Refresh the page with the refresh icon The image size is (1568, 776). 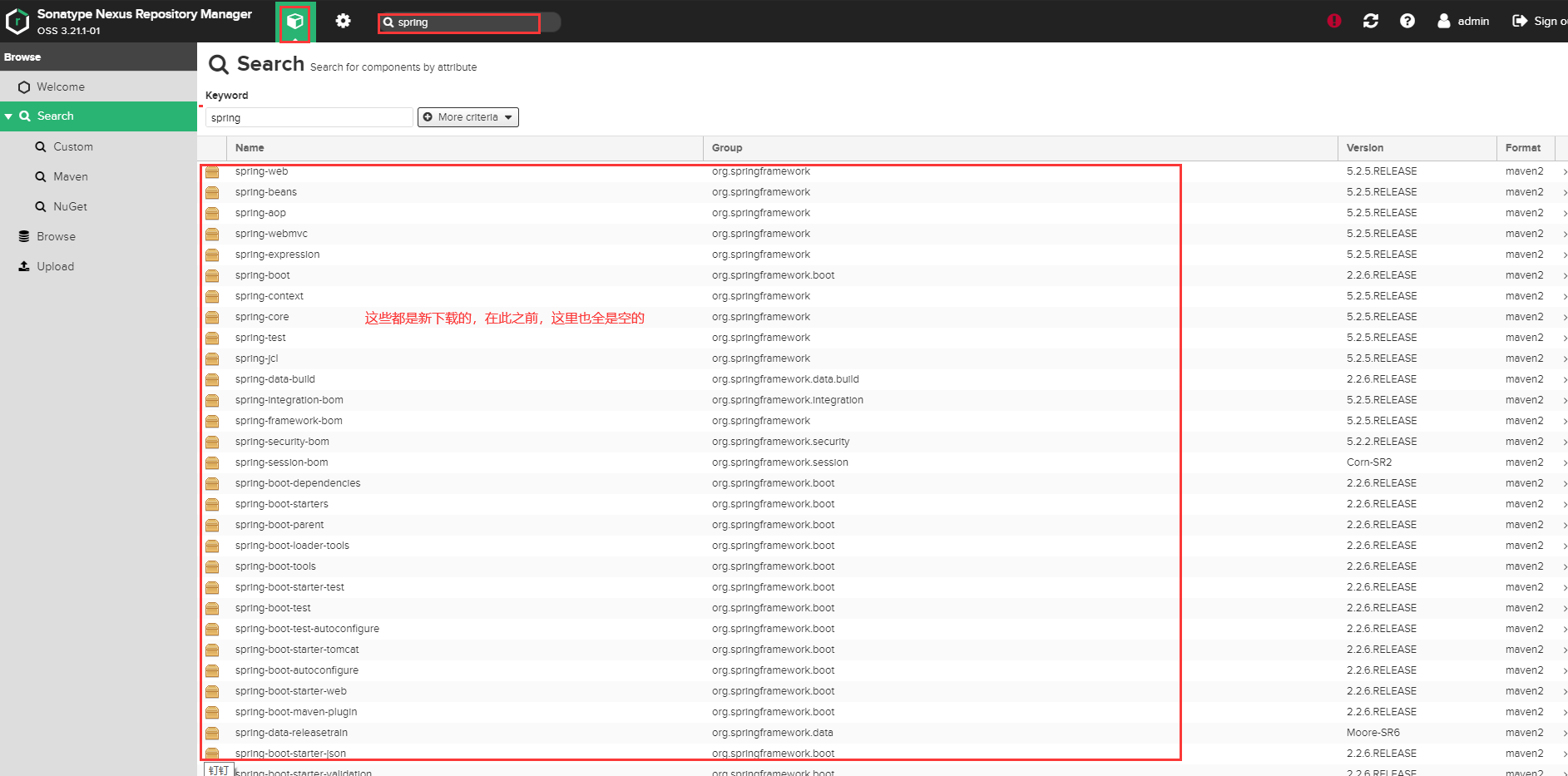pos(1371,21)
